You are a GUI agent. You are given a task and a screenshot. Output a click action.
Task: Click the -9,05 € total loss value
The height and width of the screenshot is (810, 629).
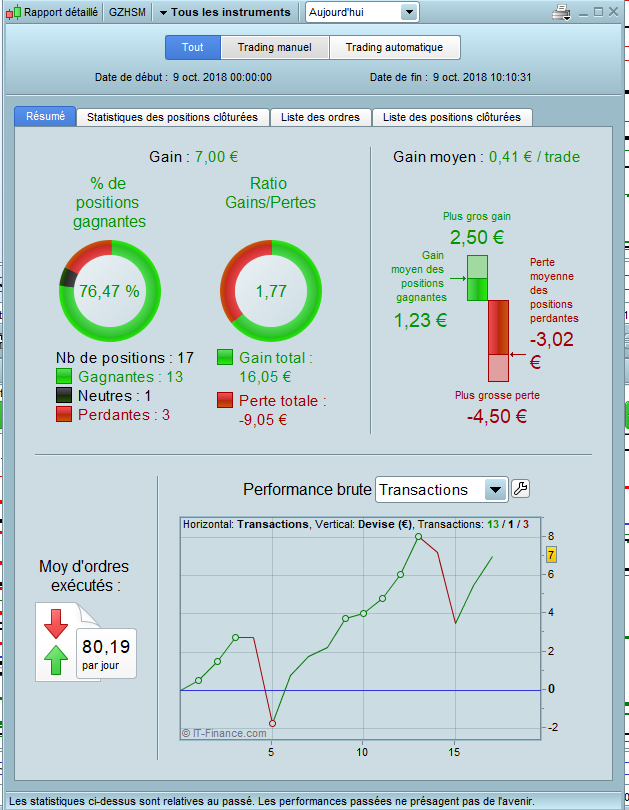(263, 419)
